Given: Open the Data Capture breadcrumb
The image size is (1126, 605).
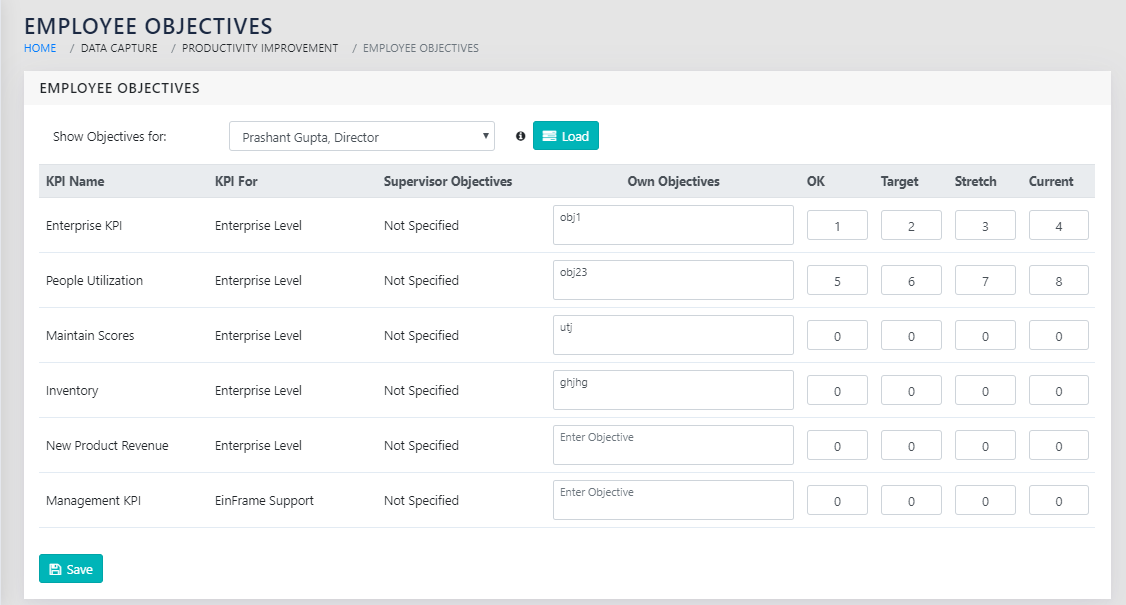Looking at the screenshot, I should coord(119,48).
